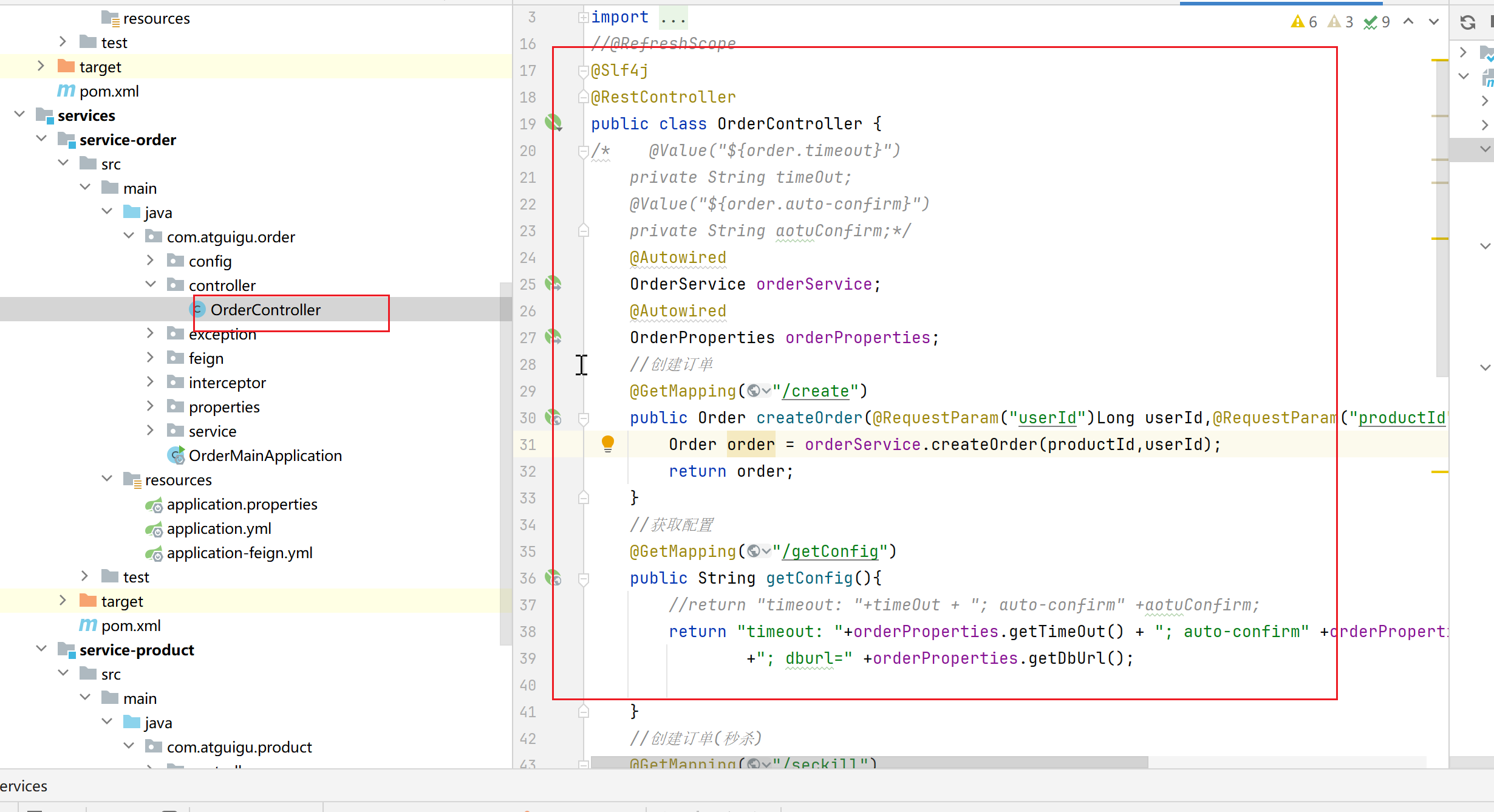Image resolution: width=1494 pixels, height=812 pixels.
Task: Click the yellow intention lightbulb on line 31
Action: pos(608,444)
